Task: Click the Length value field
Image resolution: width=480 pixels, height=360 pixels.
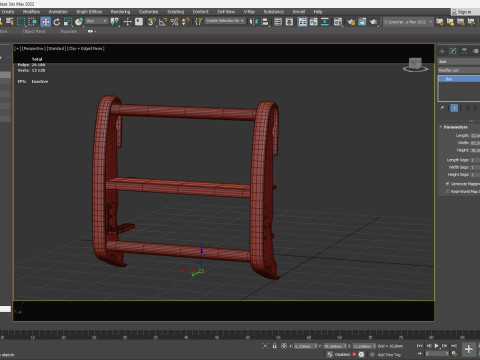Action: 475,136
